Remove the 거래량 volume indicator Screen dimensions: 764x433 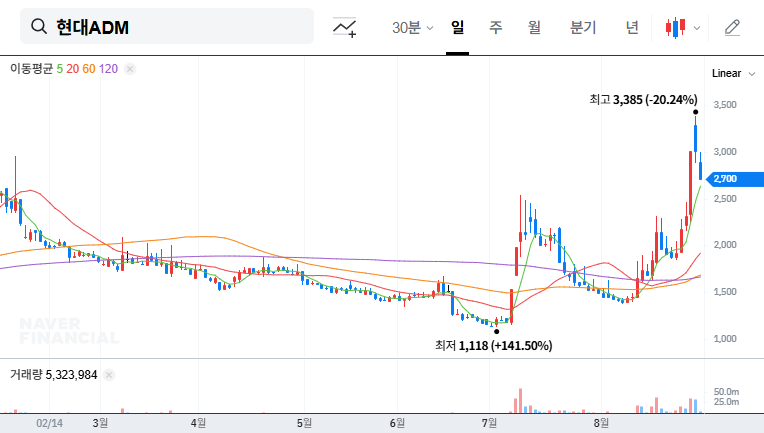(x=109, y=375)
